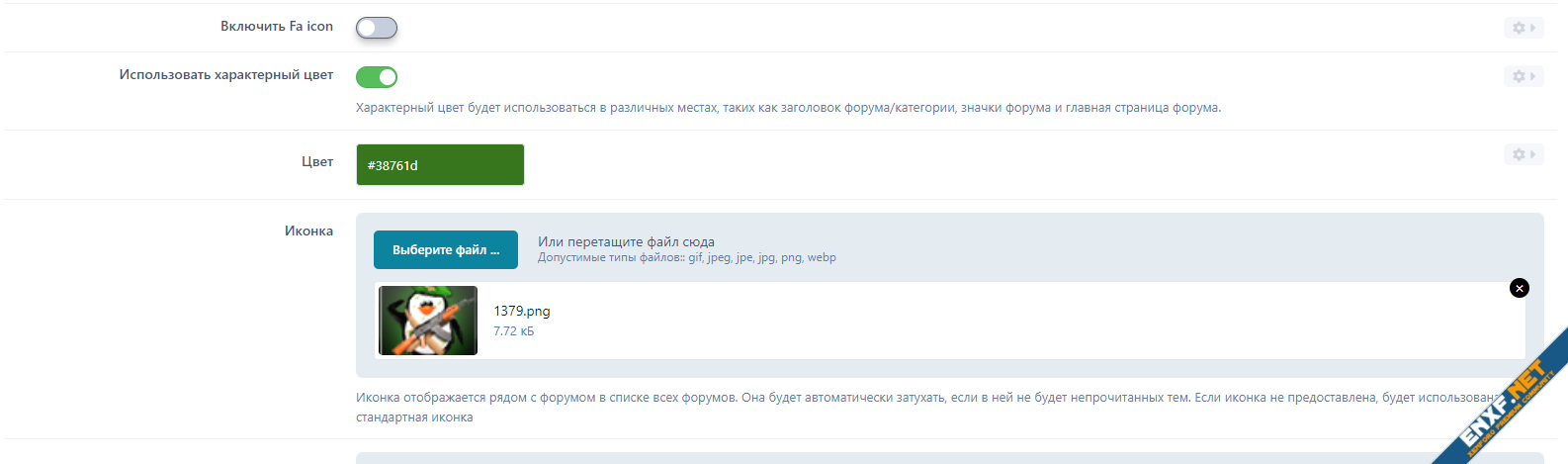Viewport: 1568px width, 464px height.
Task: Open the green #38761d color picker field
Action: tap(440, 165)
